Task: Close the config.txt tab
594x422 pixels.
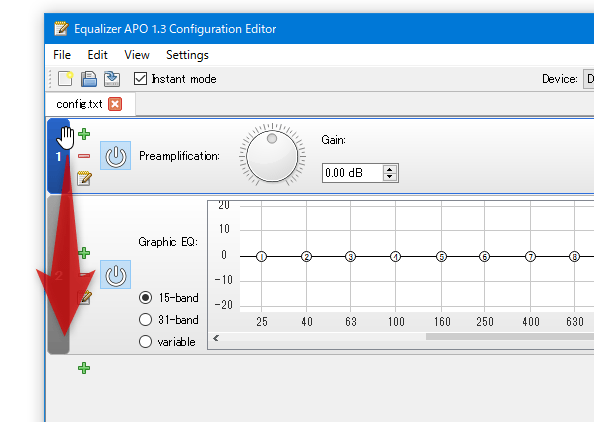Action: (115, 104)
